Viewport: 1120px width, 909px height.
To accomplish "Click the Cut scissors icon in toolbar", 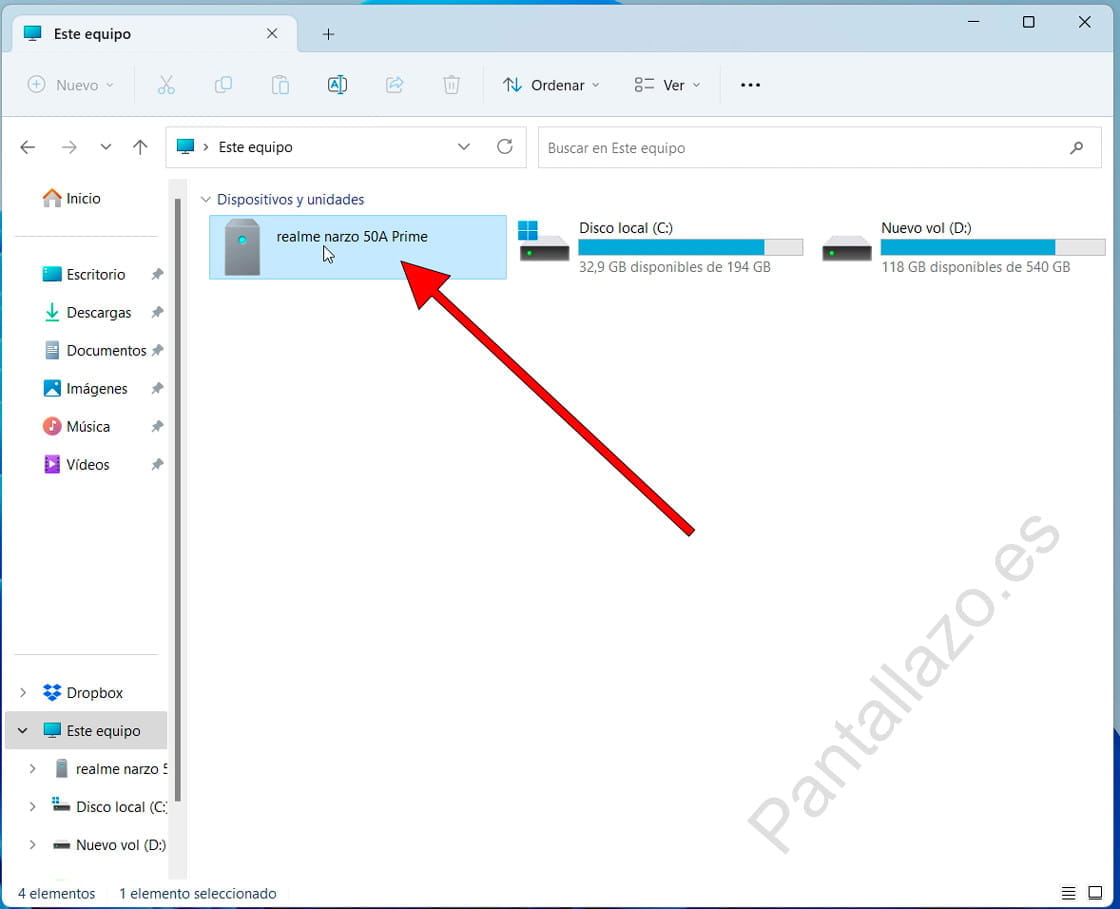I will (x=166, y=85).
